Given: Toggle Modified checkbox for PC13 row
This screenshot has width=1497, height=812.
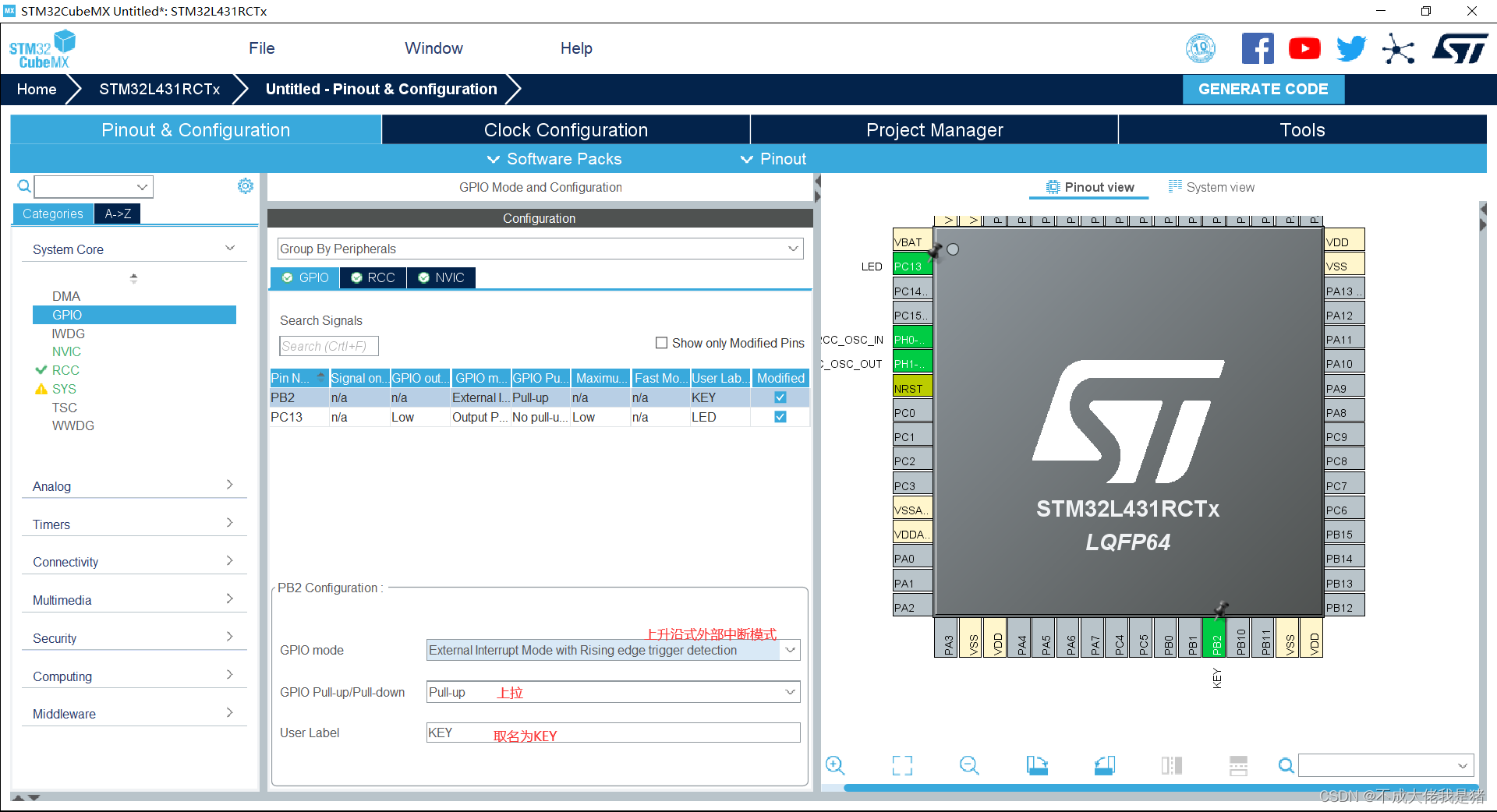Looking at the screenshot, I should pos(780,417).
